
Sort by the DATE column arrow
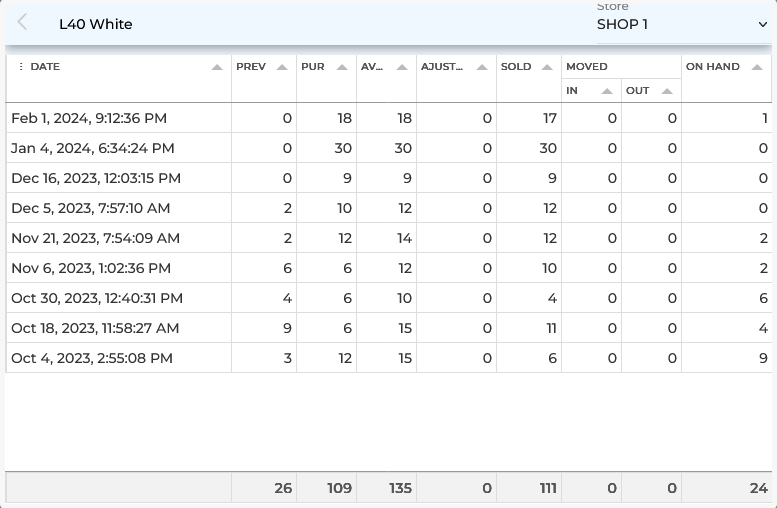(x=217, y=67)
